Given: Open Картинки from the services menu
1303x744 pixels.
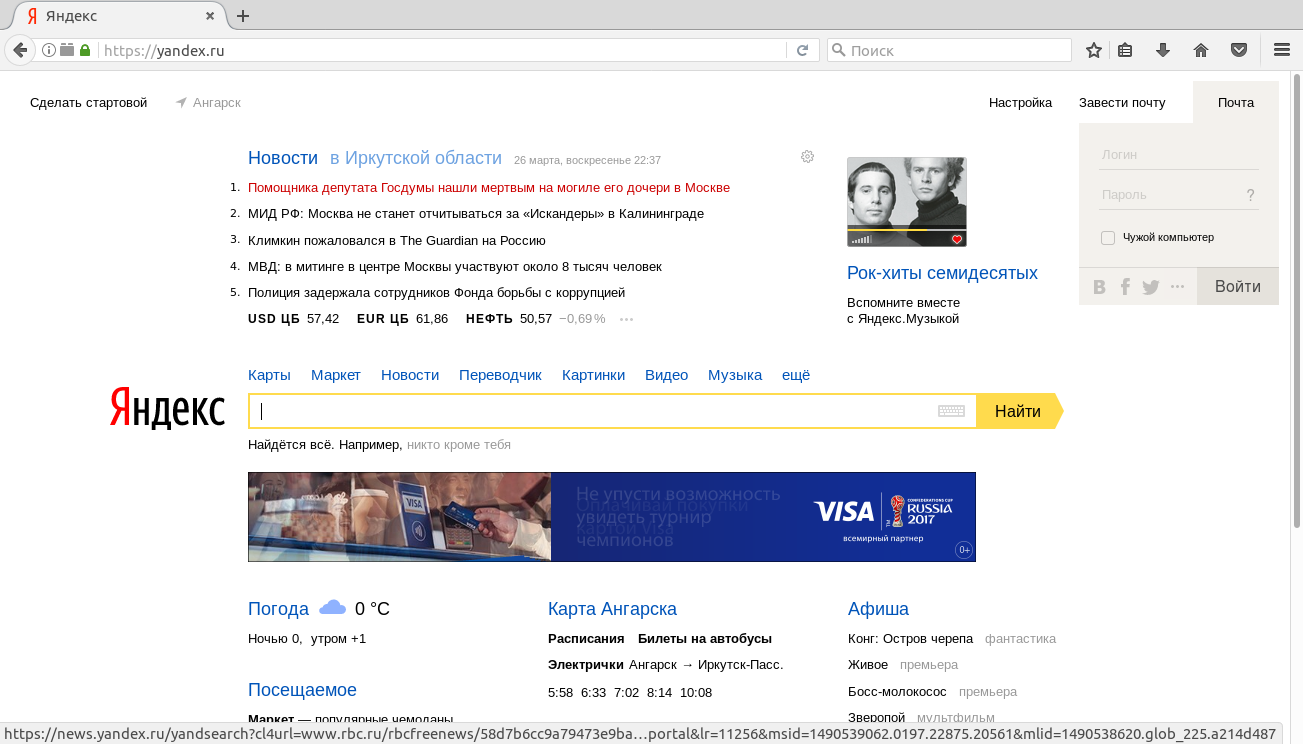Looking at the screenshot, I should (593, 375).
